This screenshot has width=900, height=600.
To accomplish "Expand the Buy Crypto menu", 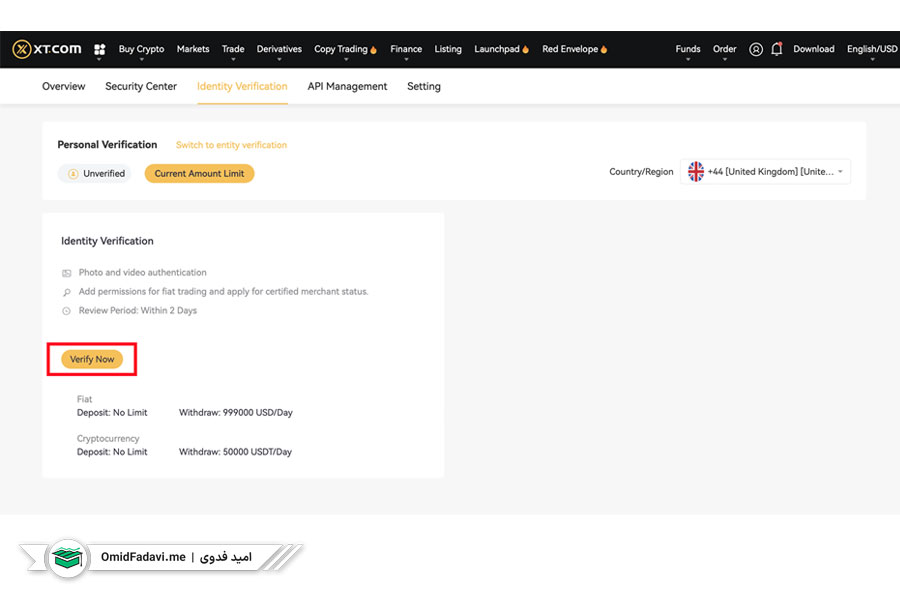I will 141,49.
